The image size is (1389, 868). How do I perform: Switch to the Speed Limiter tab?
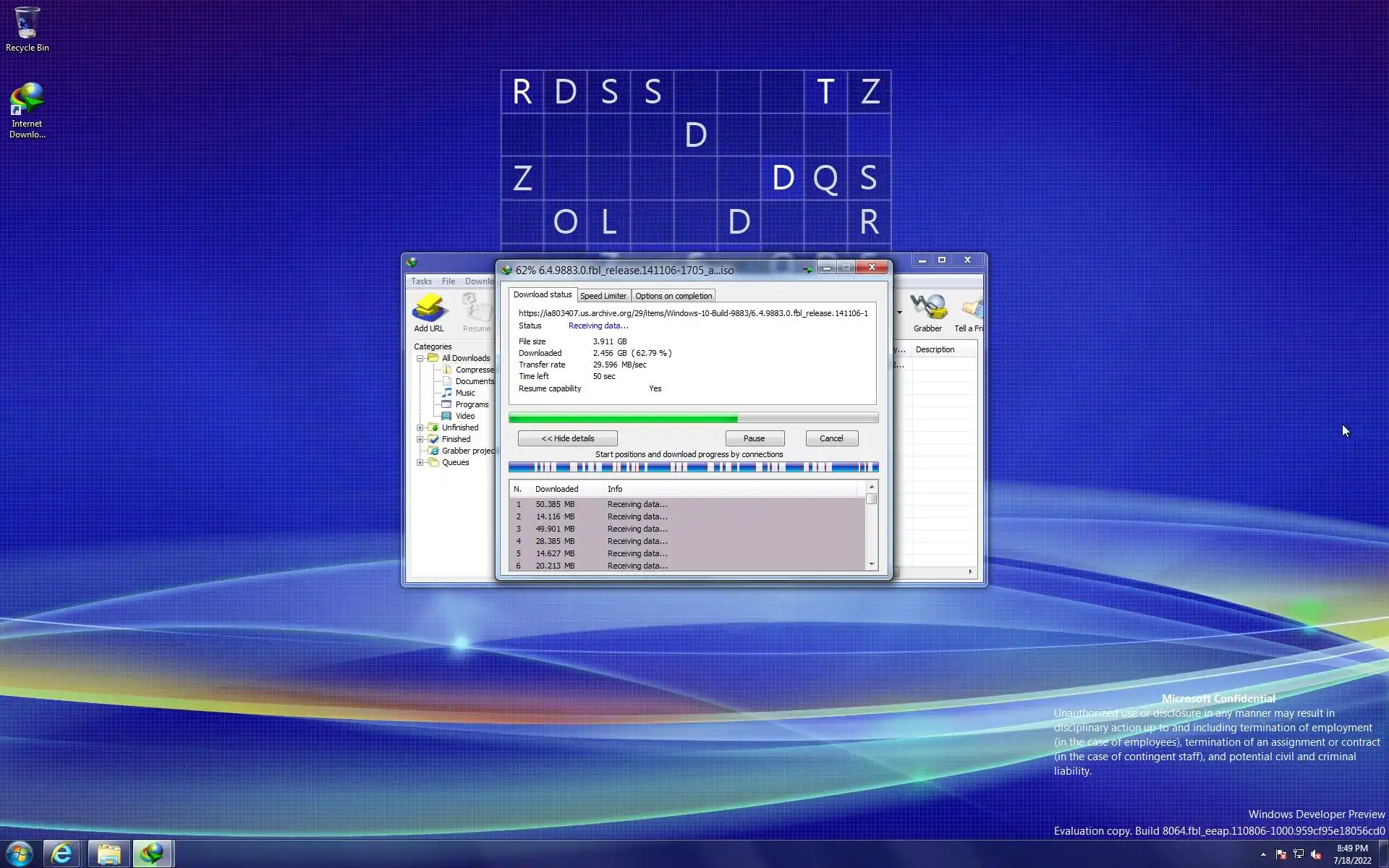(603, 296)
